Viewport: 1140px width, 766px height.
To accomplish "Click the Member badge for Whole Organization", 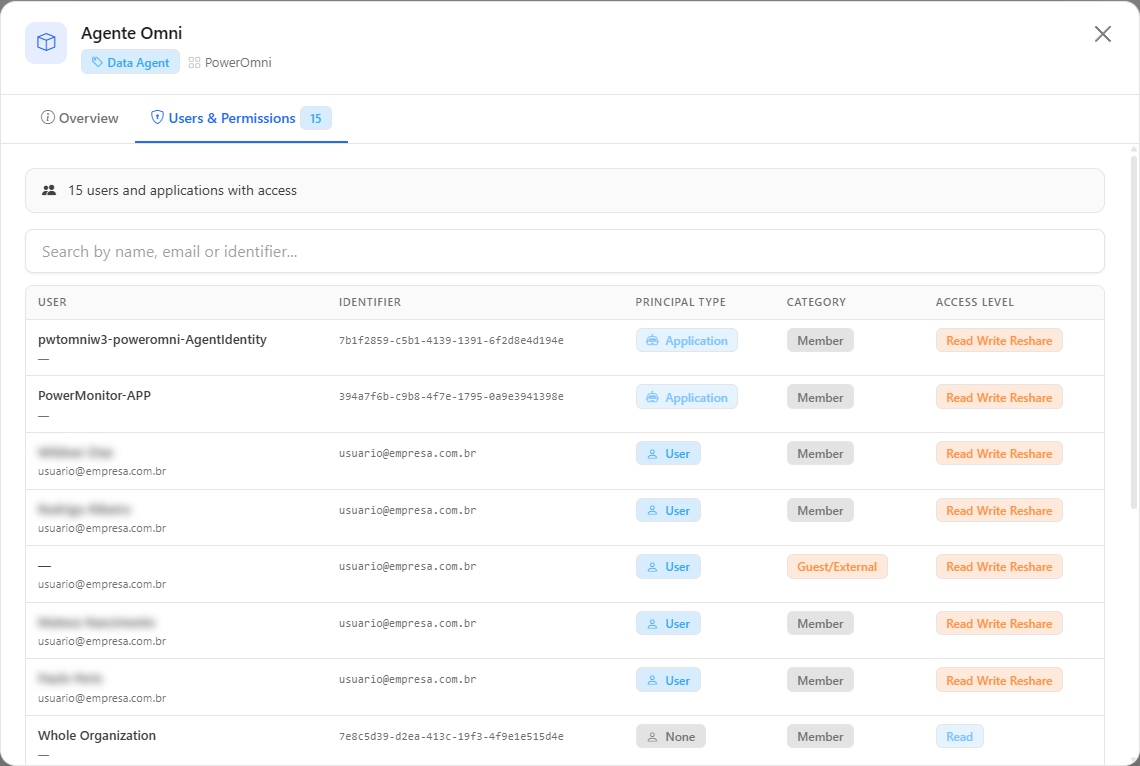I will 820,736.
